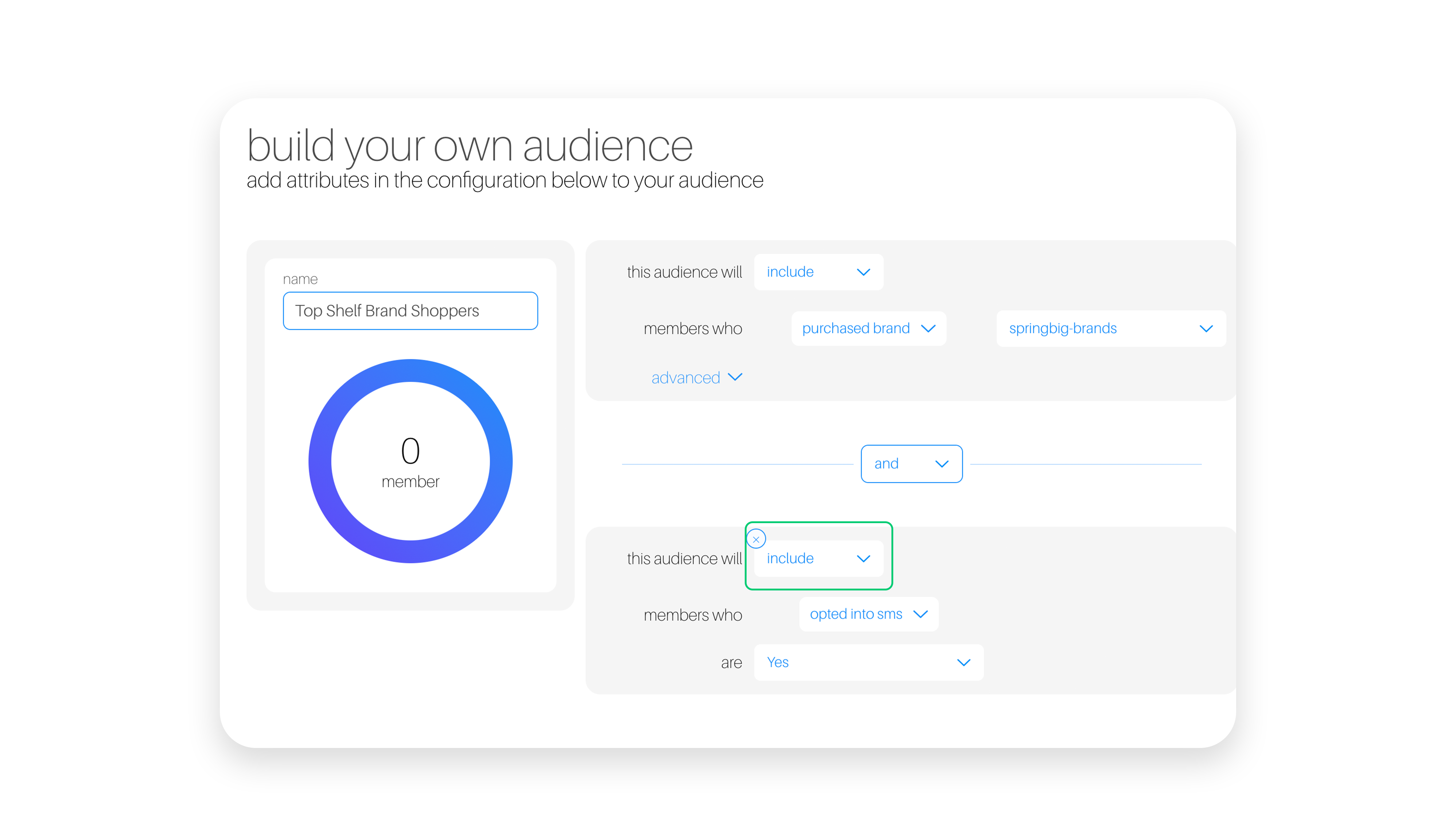Open the 'Yes' value dropdown
This screenshot has width=1456, height=820.
pos(869,662)
